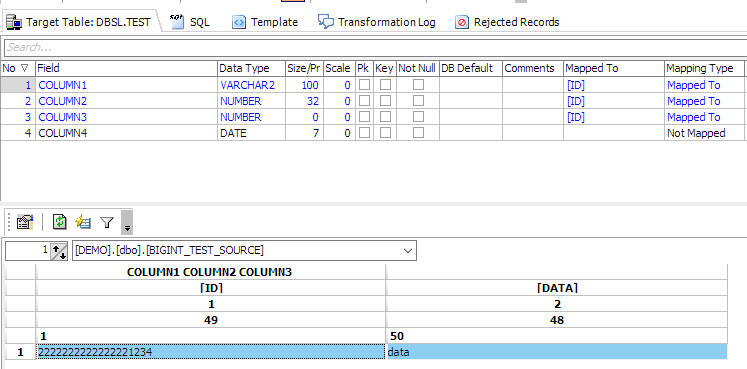Click the record number input box
Image resolution: width=747 pixels, height=369 pixels.
point(28,250)
